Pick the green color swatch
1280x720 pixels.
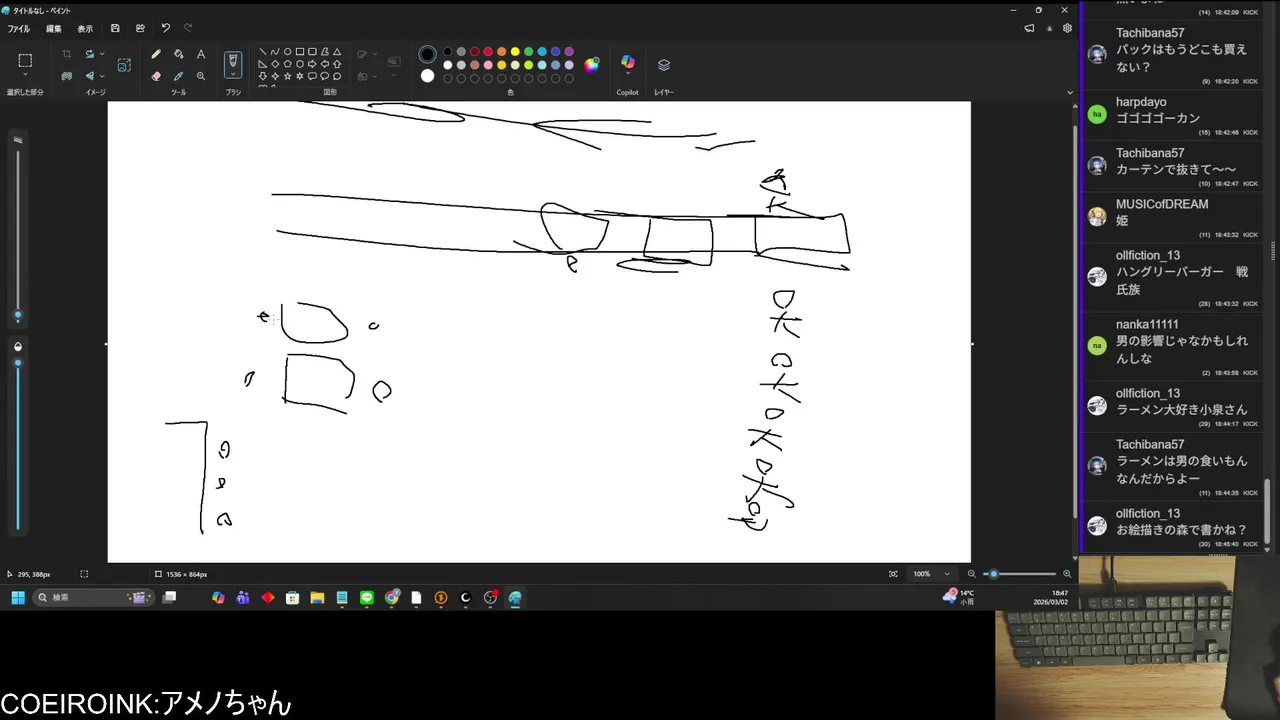(529, 52)
